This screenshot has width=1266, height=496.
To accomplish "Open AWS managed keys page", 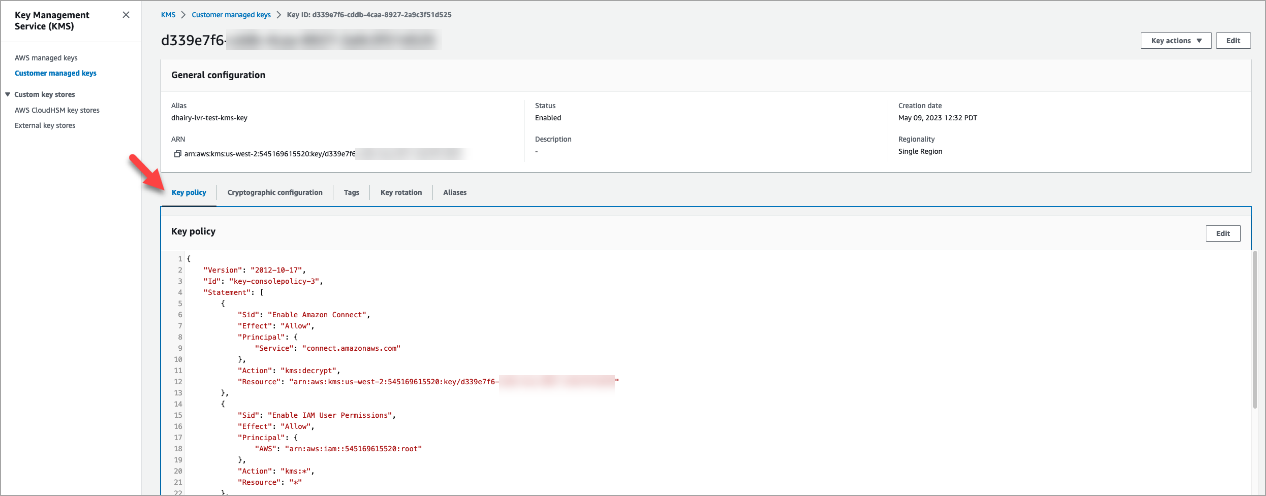I will tap(46, 58).
